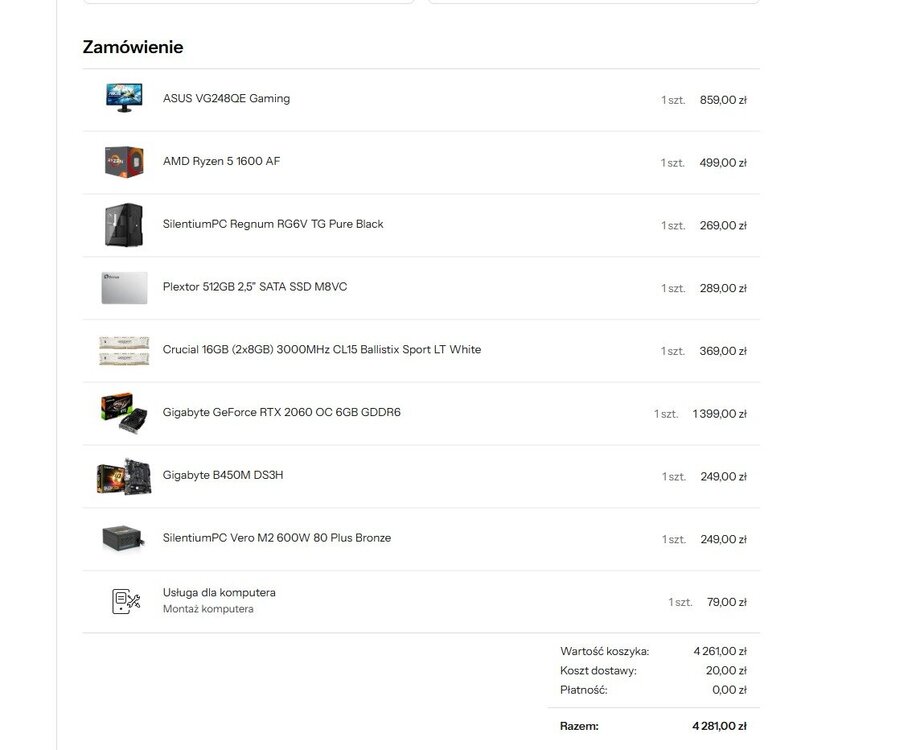Click the Montaż komputera subtitle
916x750 pixels.
(x=208, y=609)
